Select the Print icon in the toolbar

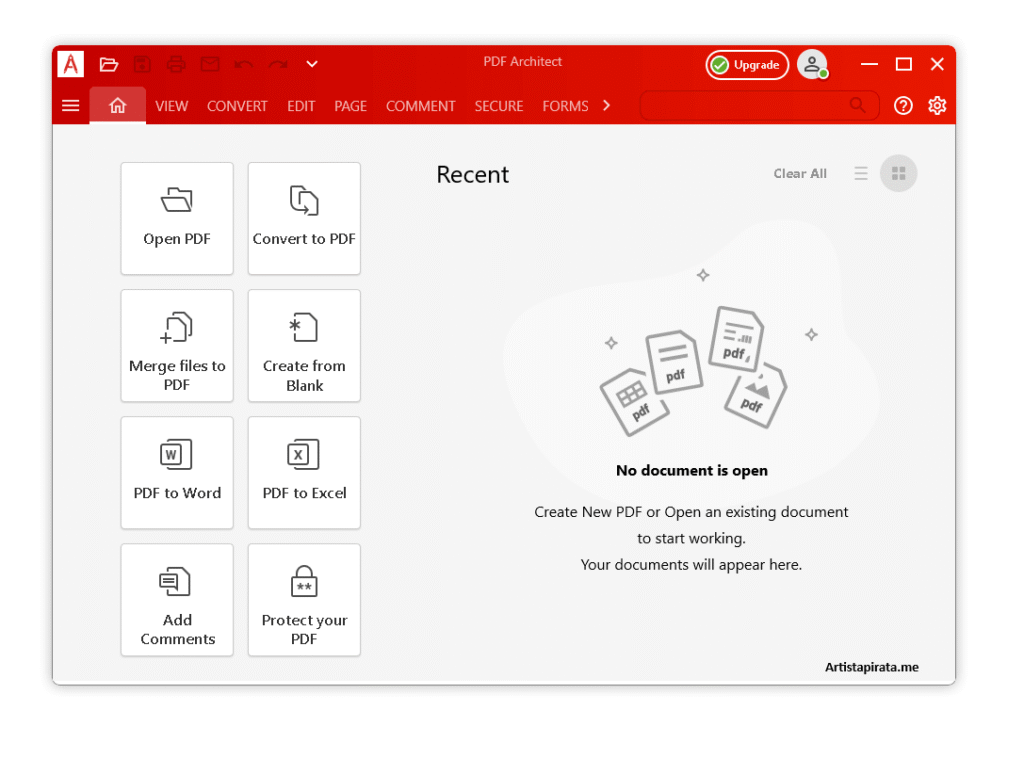[176, 63]
